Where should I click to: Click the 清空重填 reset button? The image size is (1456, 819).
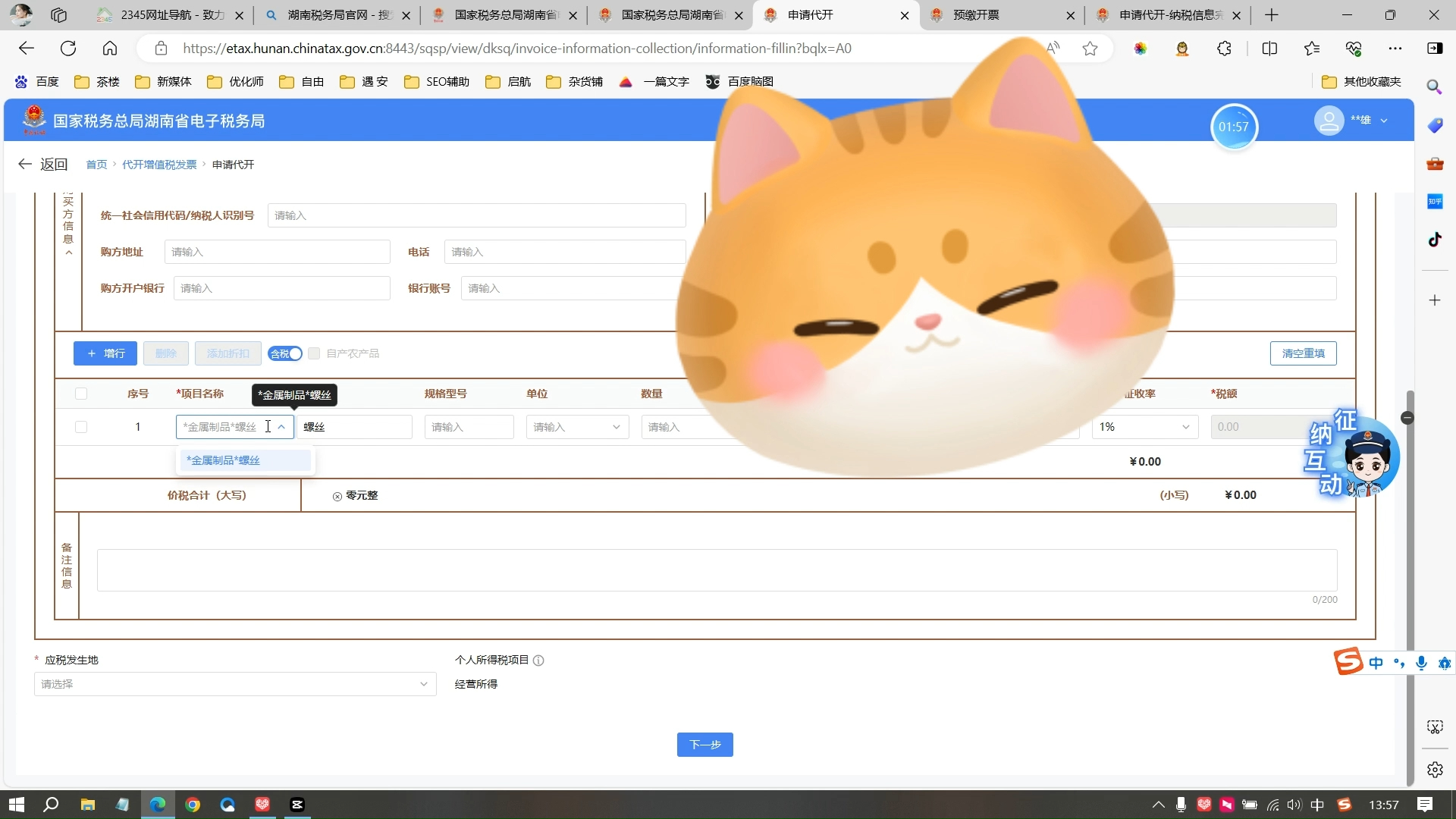point(1303,353)
